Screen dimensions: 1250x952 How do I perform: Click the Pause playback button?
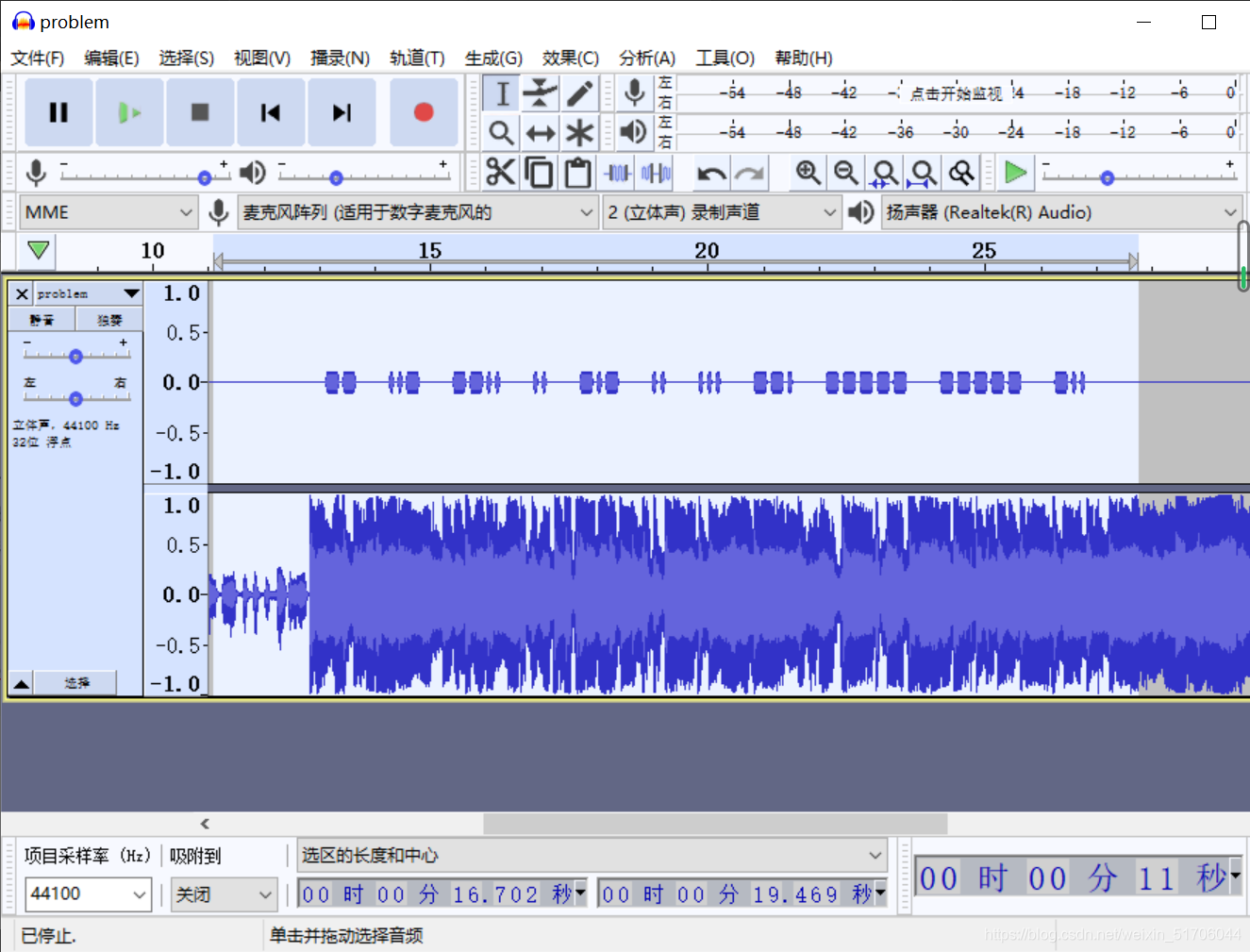point(58,112)
